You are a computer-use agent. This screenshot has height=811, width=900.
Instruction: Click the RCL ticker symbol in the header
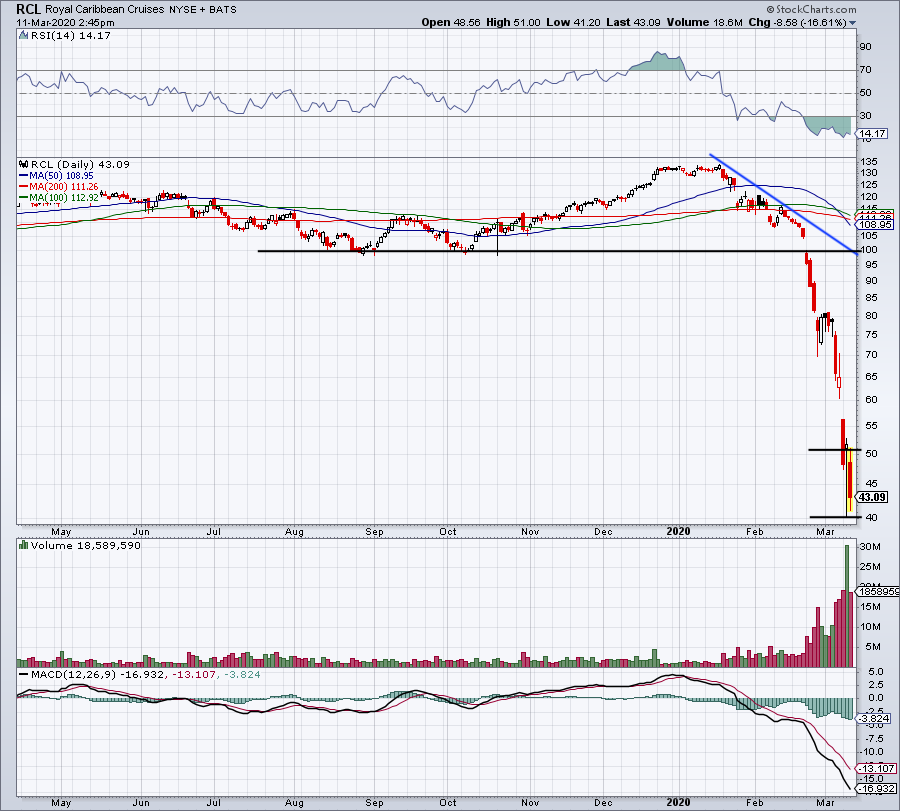pos(29,8)
